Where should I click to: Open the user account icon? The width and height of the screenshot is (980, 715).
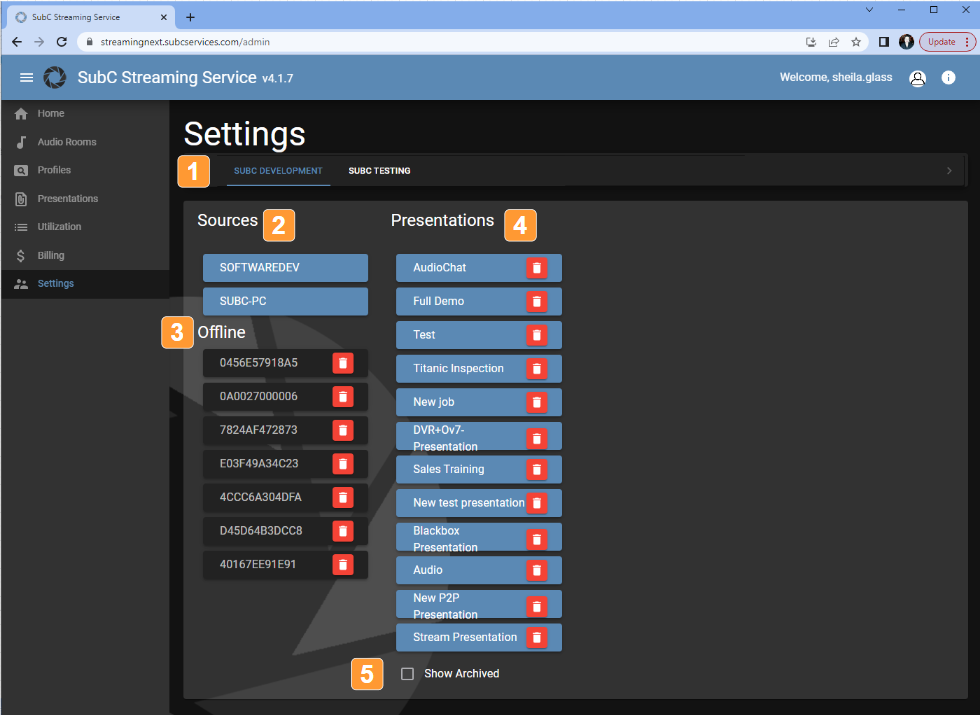tap(917, 78)
